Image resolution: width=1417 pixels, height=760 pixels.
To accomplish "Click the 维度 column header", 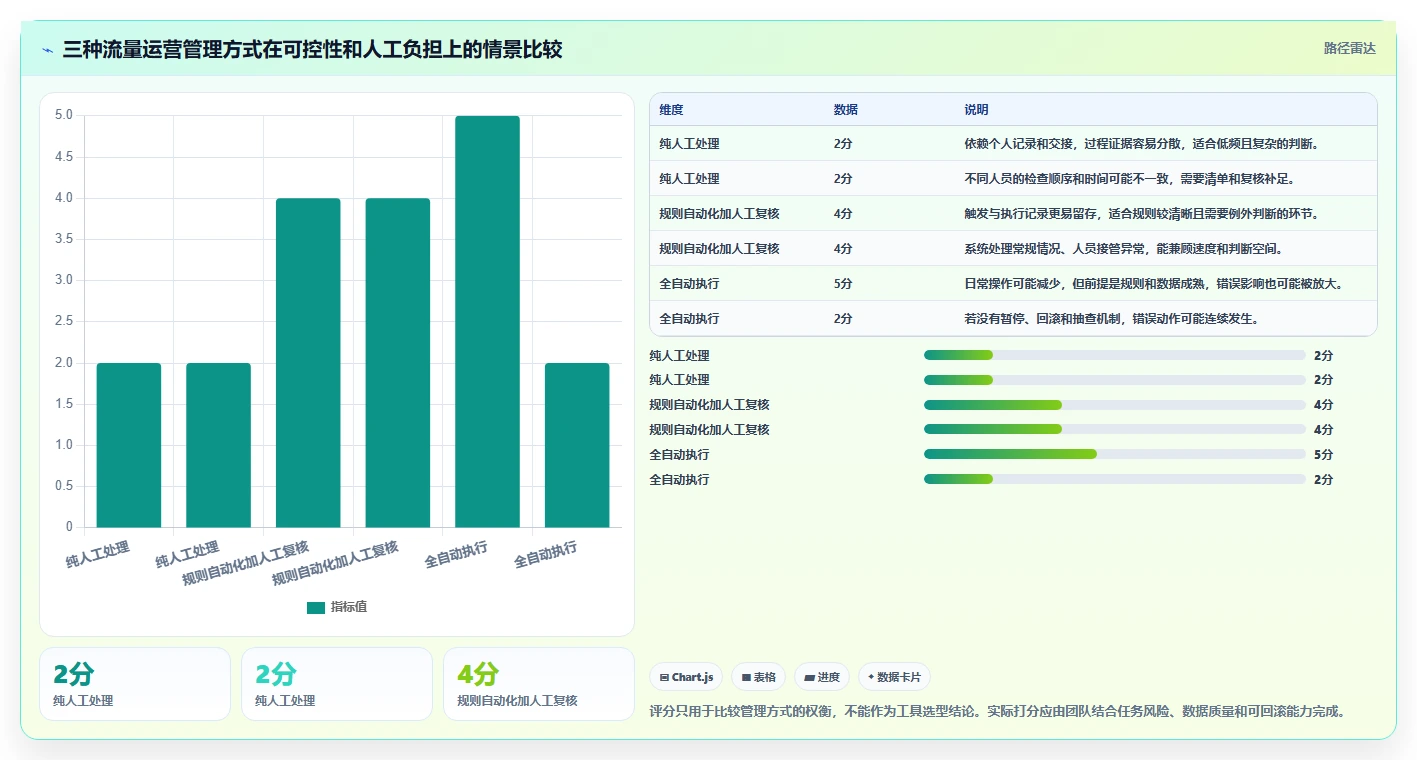I will click(x=672, y=110).
